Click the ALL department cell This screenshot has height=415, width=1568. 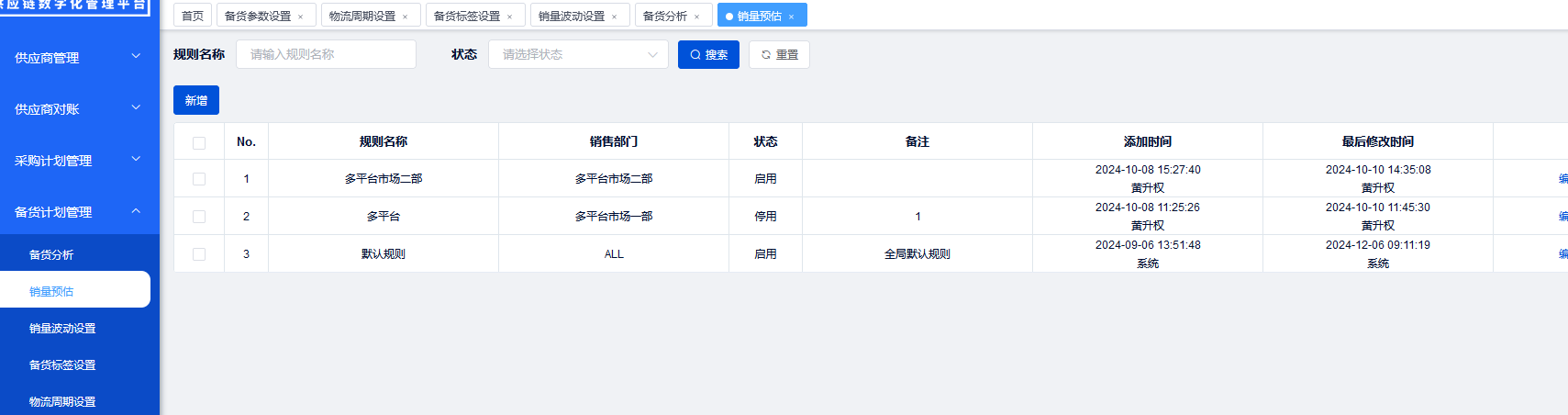pyautogui.click(x=614, y=254)
